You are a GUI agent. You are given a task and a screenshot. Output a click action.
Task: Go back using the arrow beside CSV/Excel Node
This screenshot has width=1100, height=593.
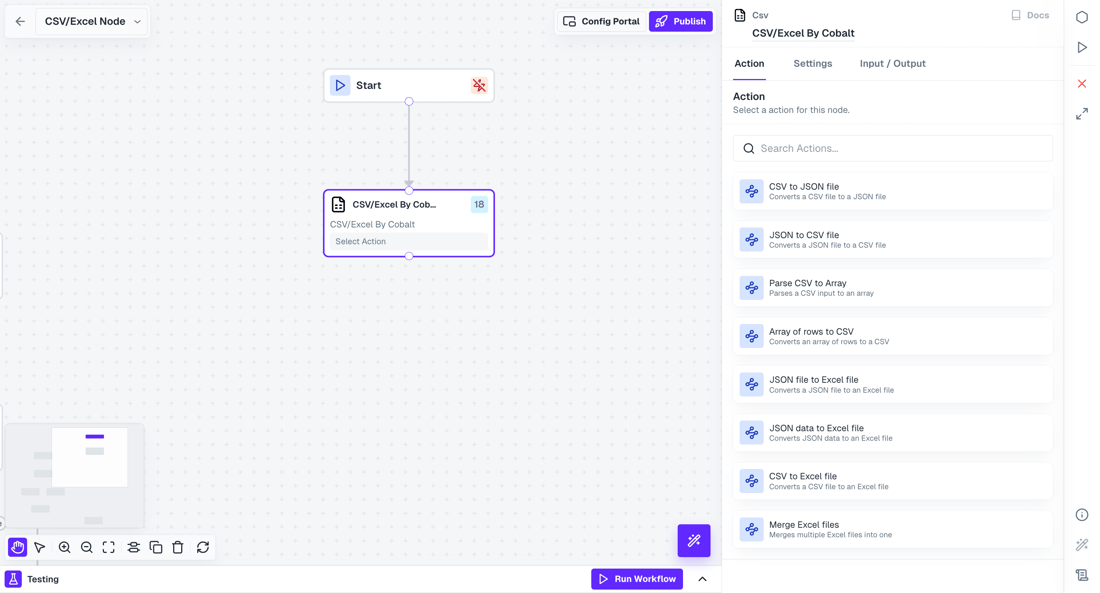tap(20, 22)
